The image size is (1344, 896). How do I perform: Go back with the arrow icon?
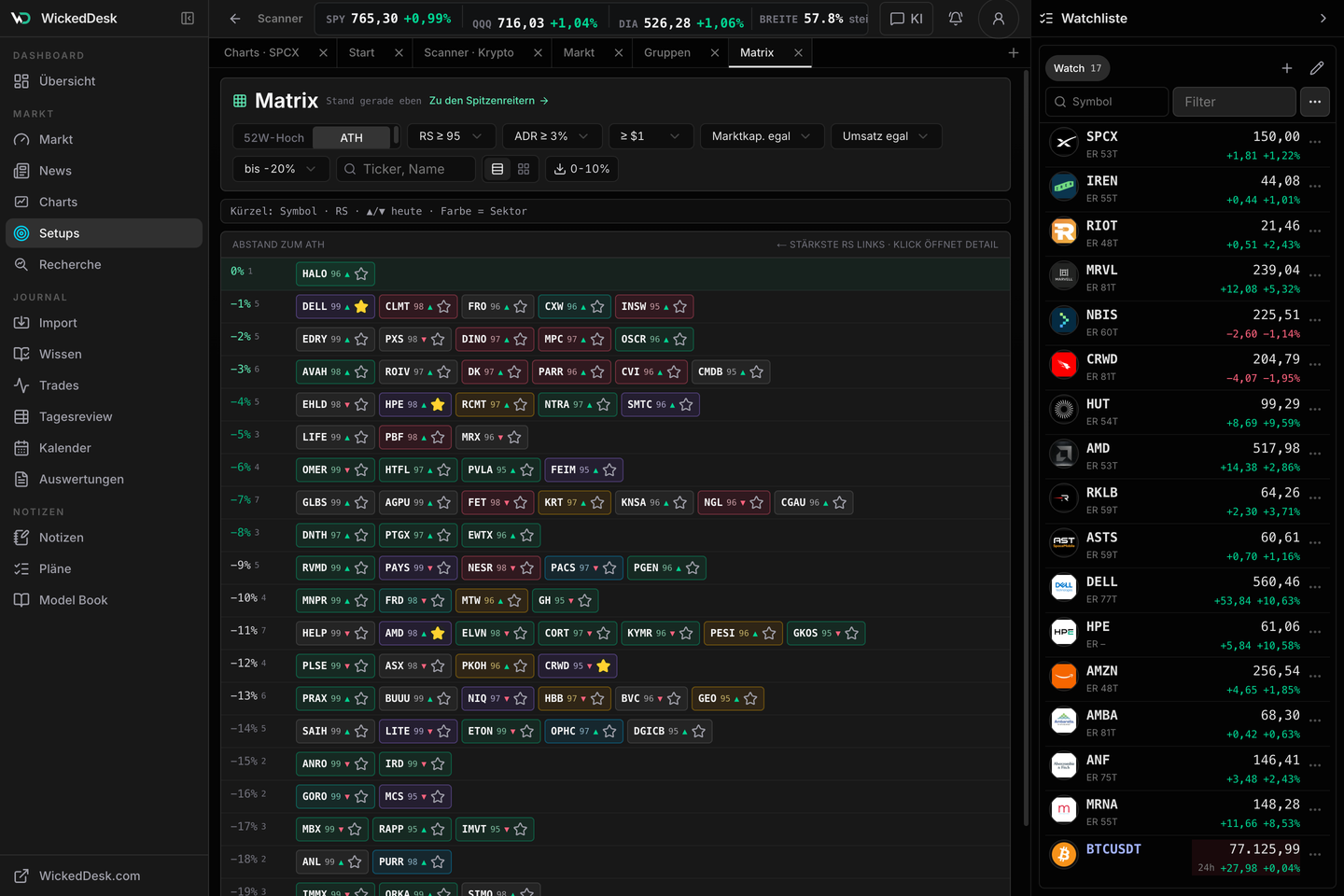click(x=235, y=19)
